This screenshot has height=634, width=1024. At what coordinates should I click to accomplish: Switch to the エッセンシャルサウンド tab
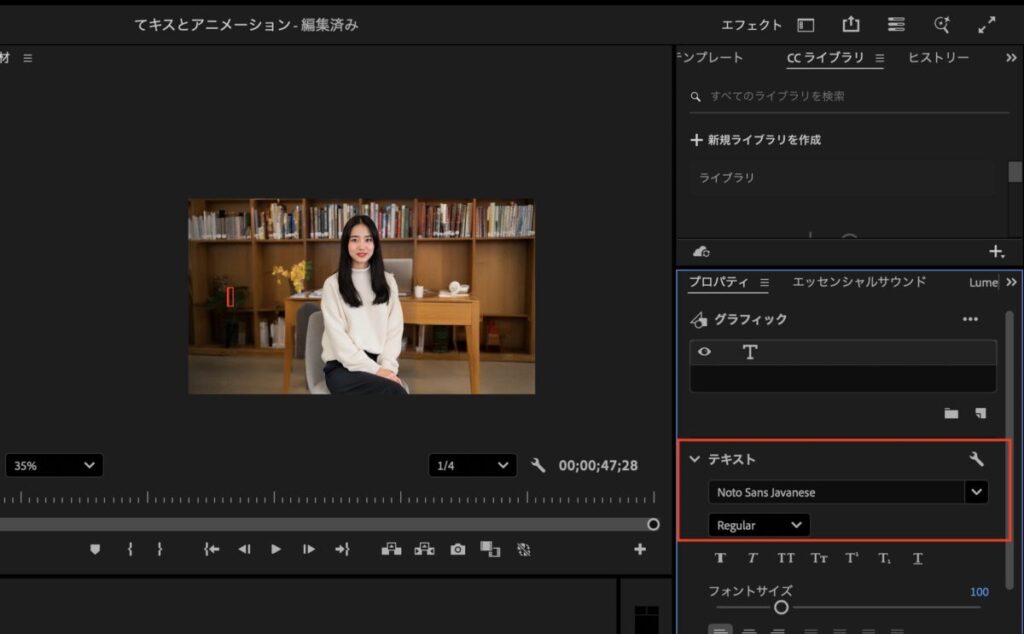859,282
